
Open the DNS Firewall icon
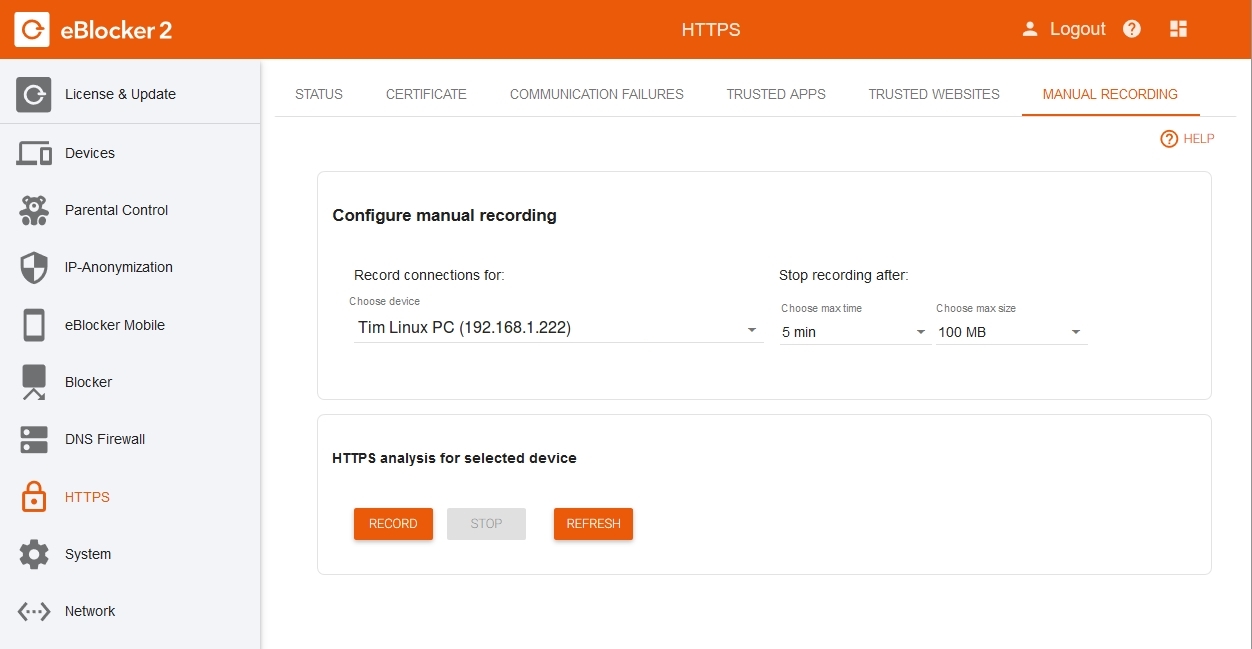[34, 439]
